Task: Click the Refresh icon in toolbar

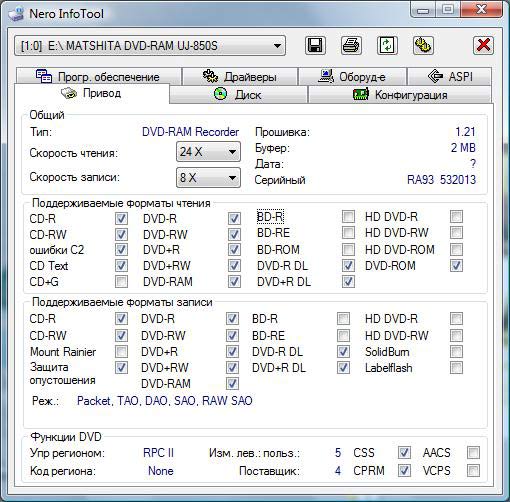Action: 387,45
